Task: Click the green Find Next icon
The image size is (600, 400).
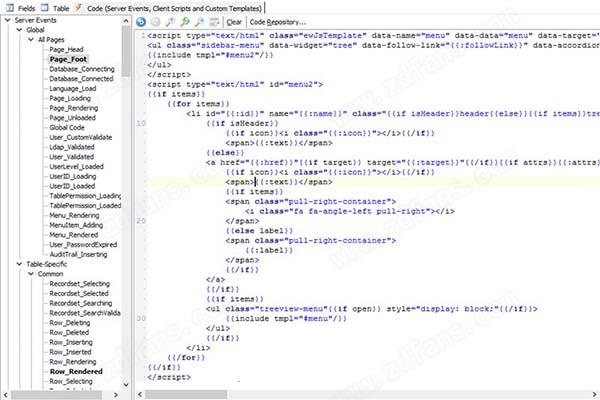Action: pos(185,22)
